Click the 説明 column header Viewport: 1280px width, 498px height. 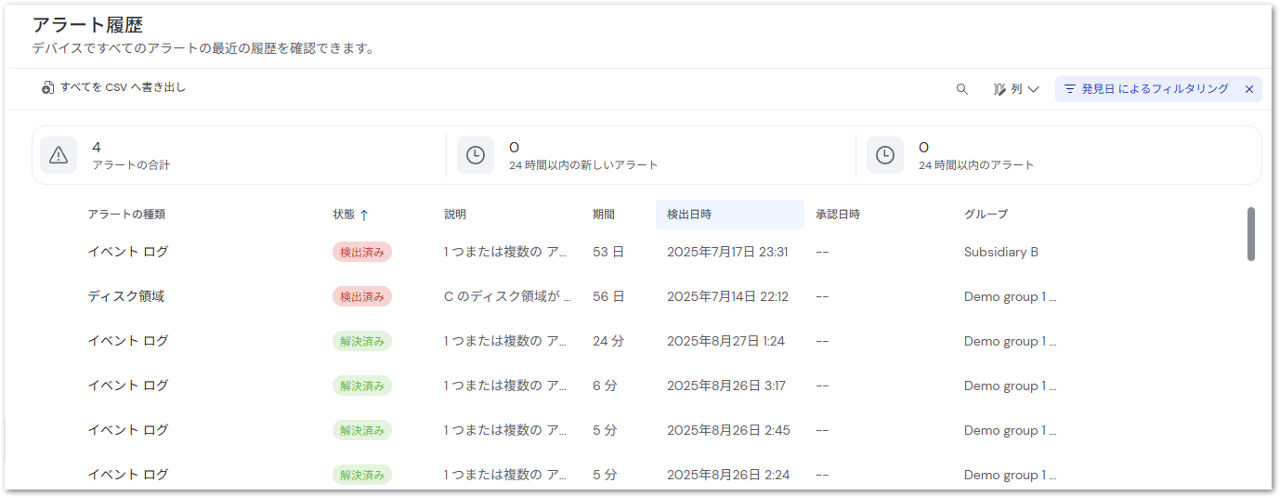coord(455,214)
